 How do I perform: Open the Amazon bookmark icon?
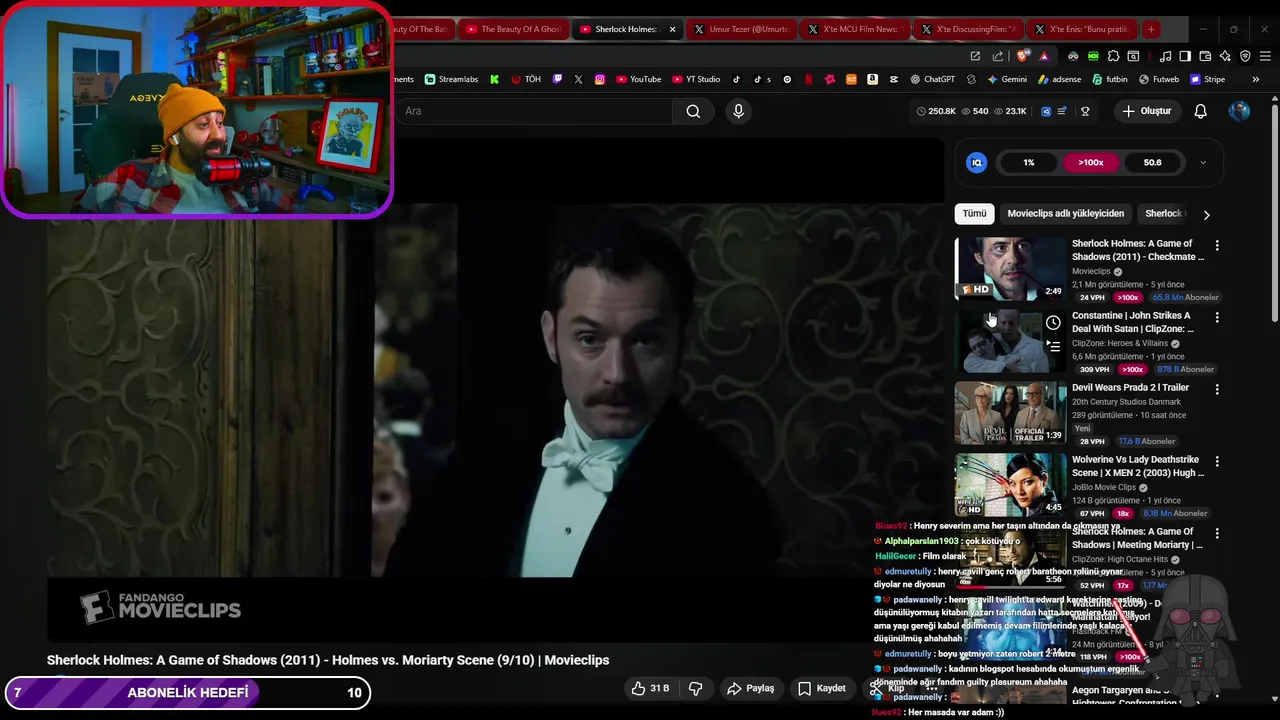point(872,79)
